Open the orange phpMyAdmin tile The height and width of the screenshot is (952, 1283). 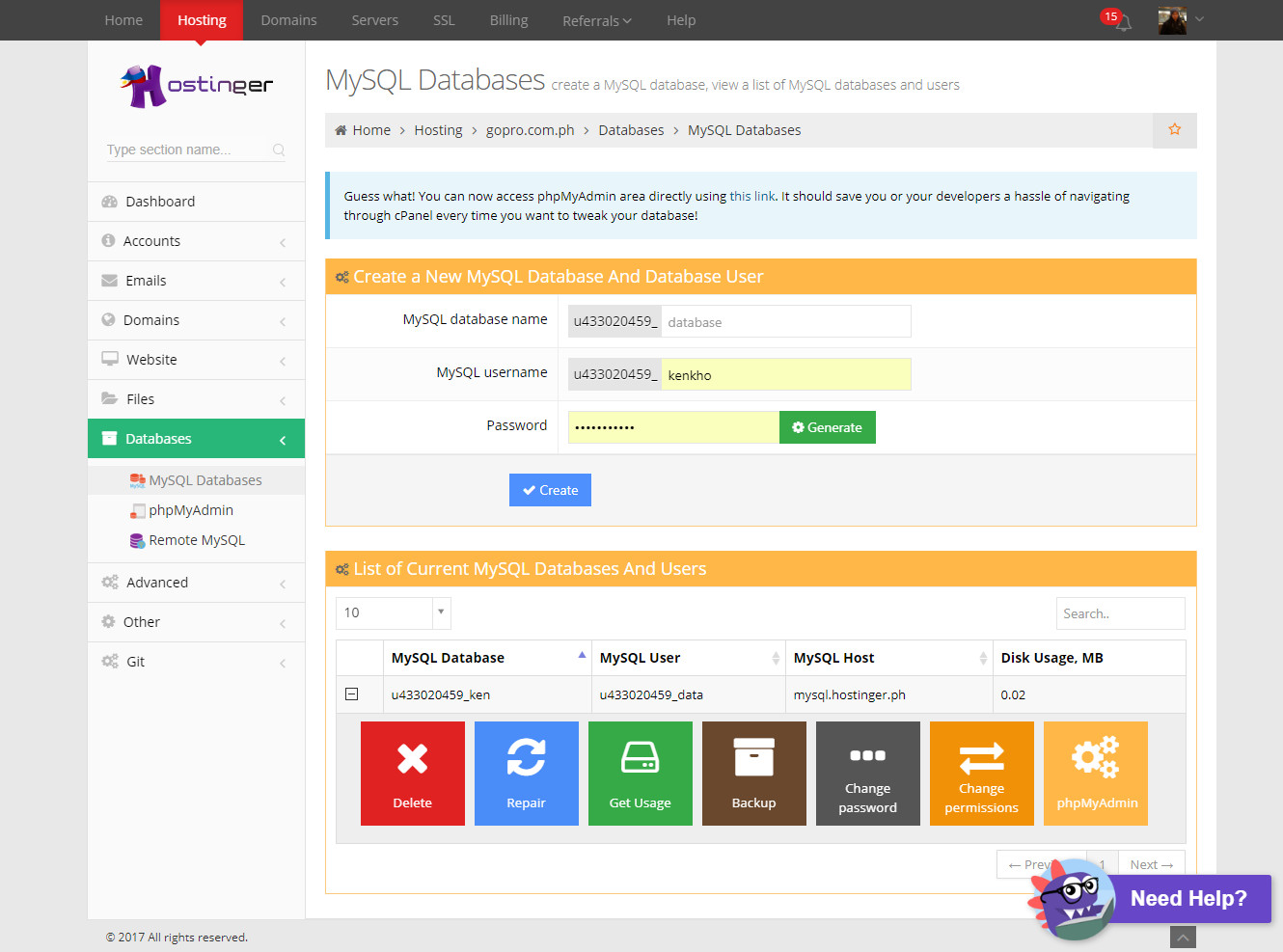tap(1096, 774)
